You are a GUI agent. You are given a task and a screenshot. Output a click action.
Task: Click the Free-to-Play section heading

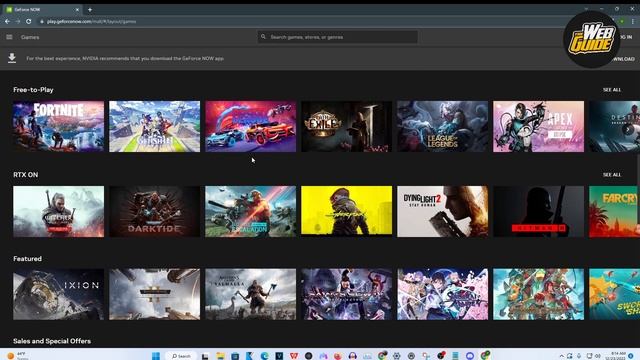pos(33,90)
